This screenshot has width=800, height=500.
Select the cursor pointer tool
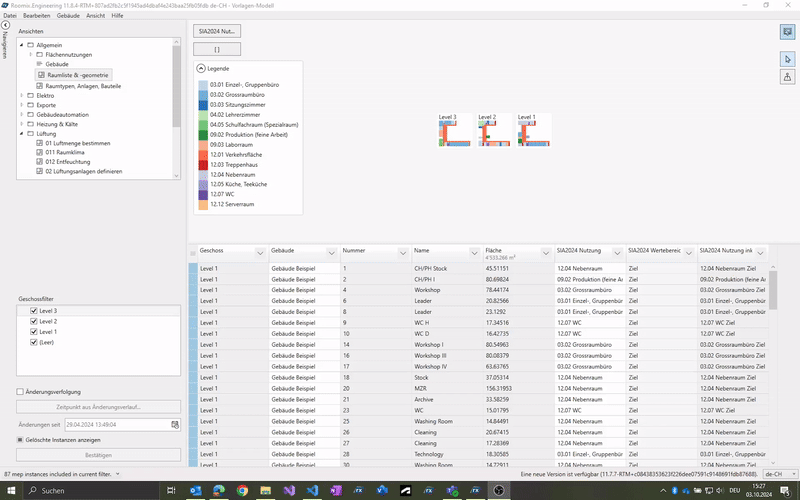[787, 59]
